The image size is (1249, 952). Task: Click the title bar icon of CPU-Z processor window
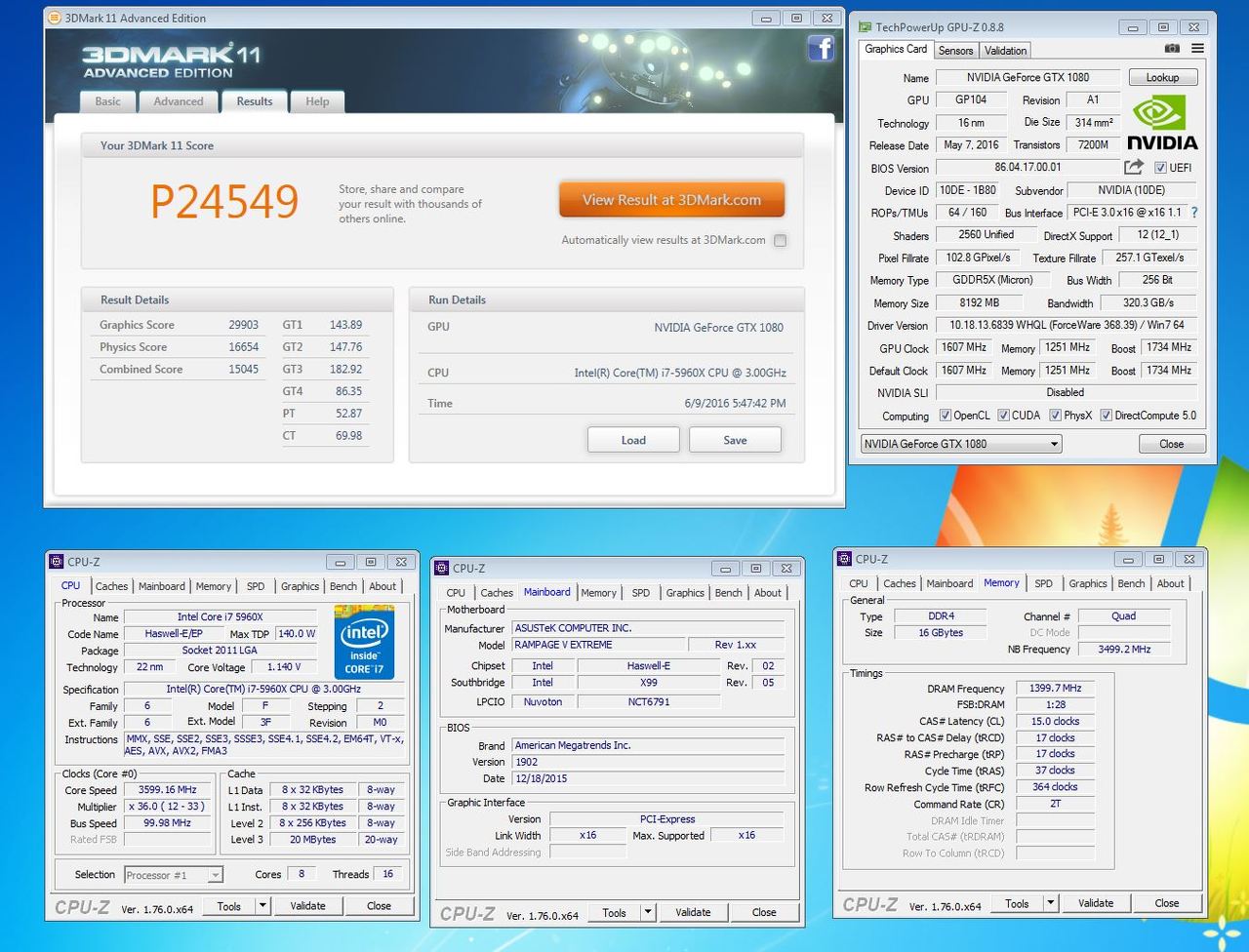point(57,562)
